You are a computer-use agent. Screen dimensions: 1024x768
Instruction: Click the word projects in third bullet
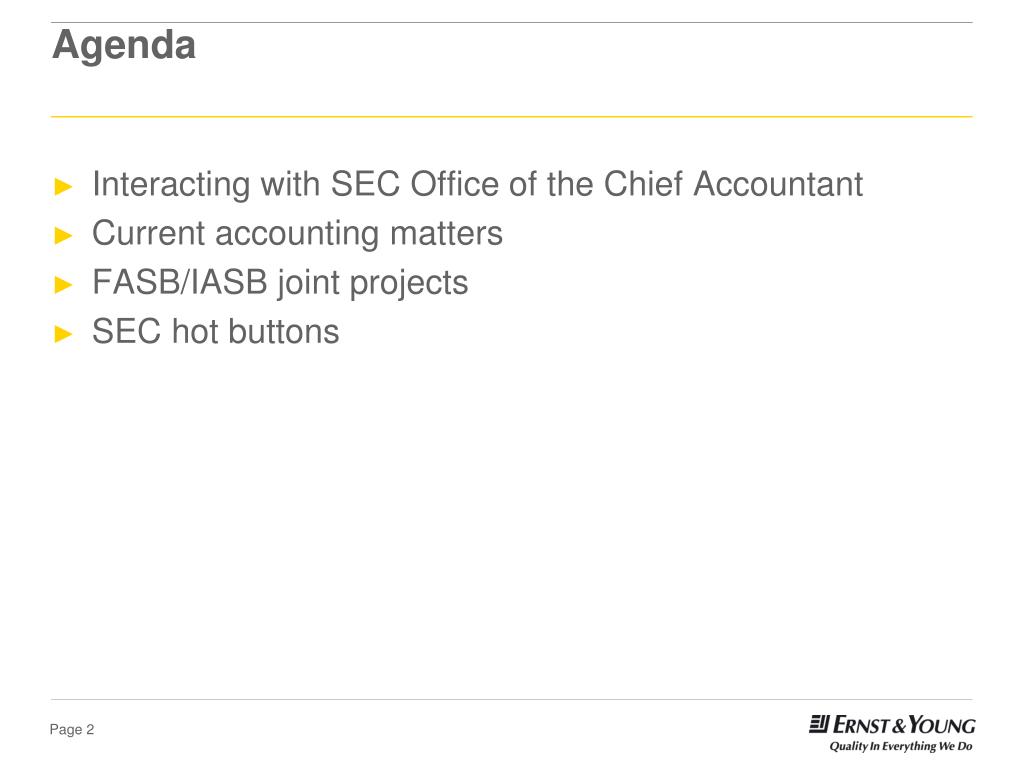(x=409, y=284)
